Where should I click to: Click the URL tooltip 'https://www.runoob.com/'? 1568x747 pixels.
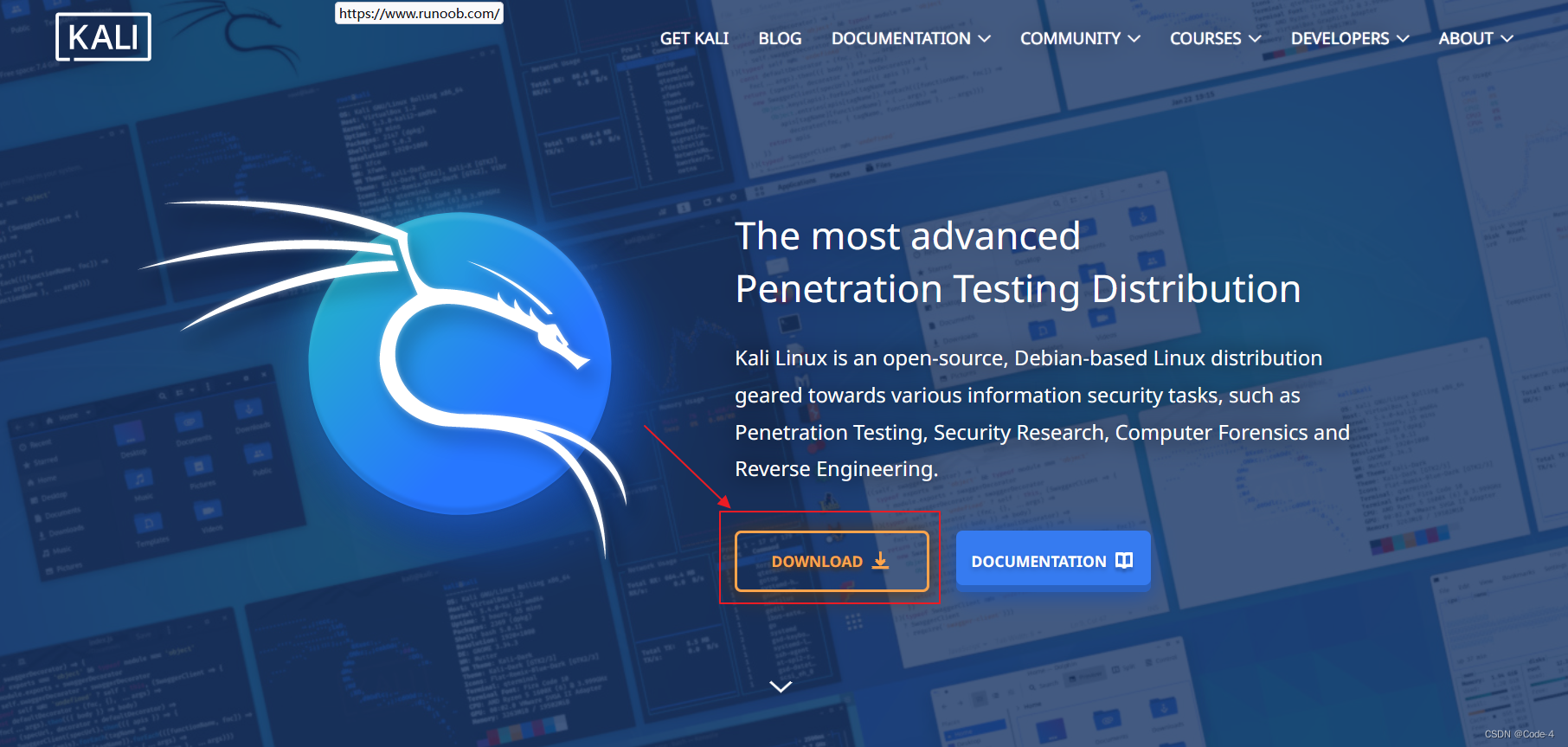[419, 13]
